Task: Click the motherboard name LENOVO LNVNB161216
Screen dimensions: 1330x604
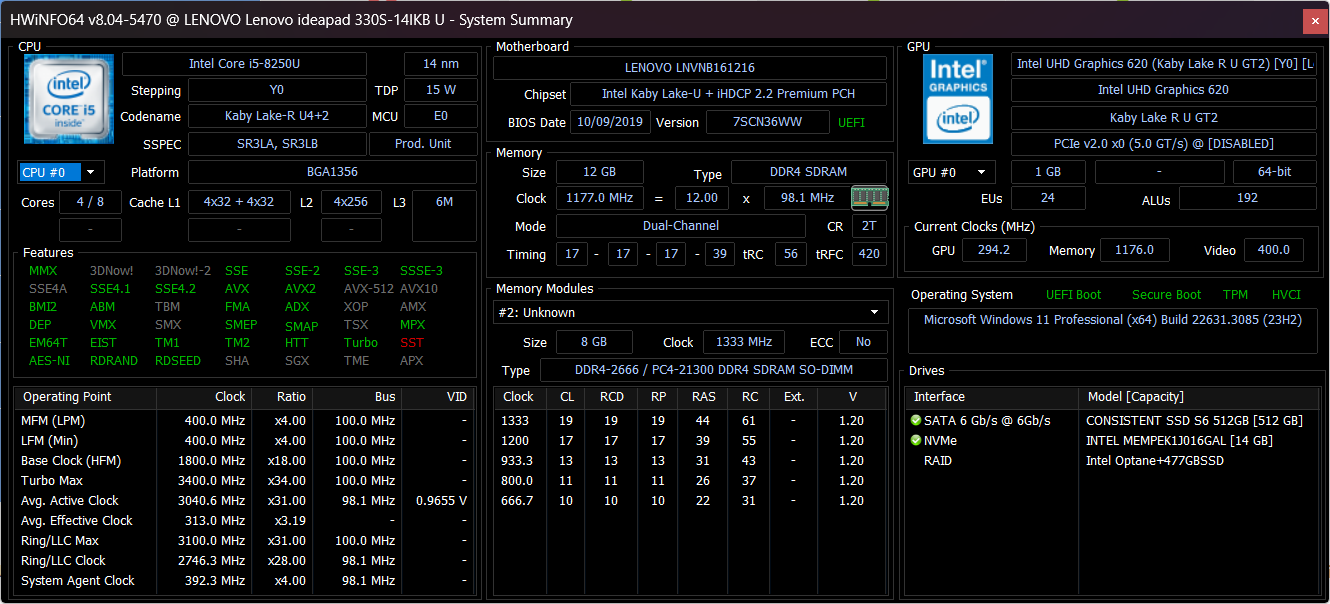Action: tap(690, 68)
